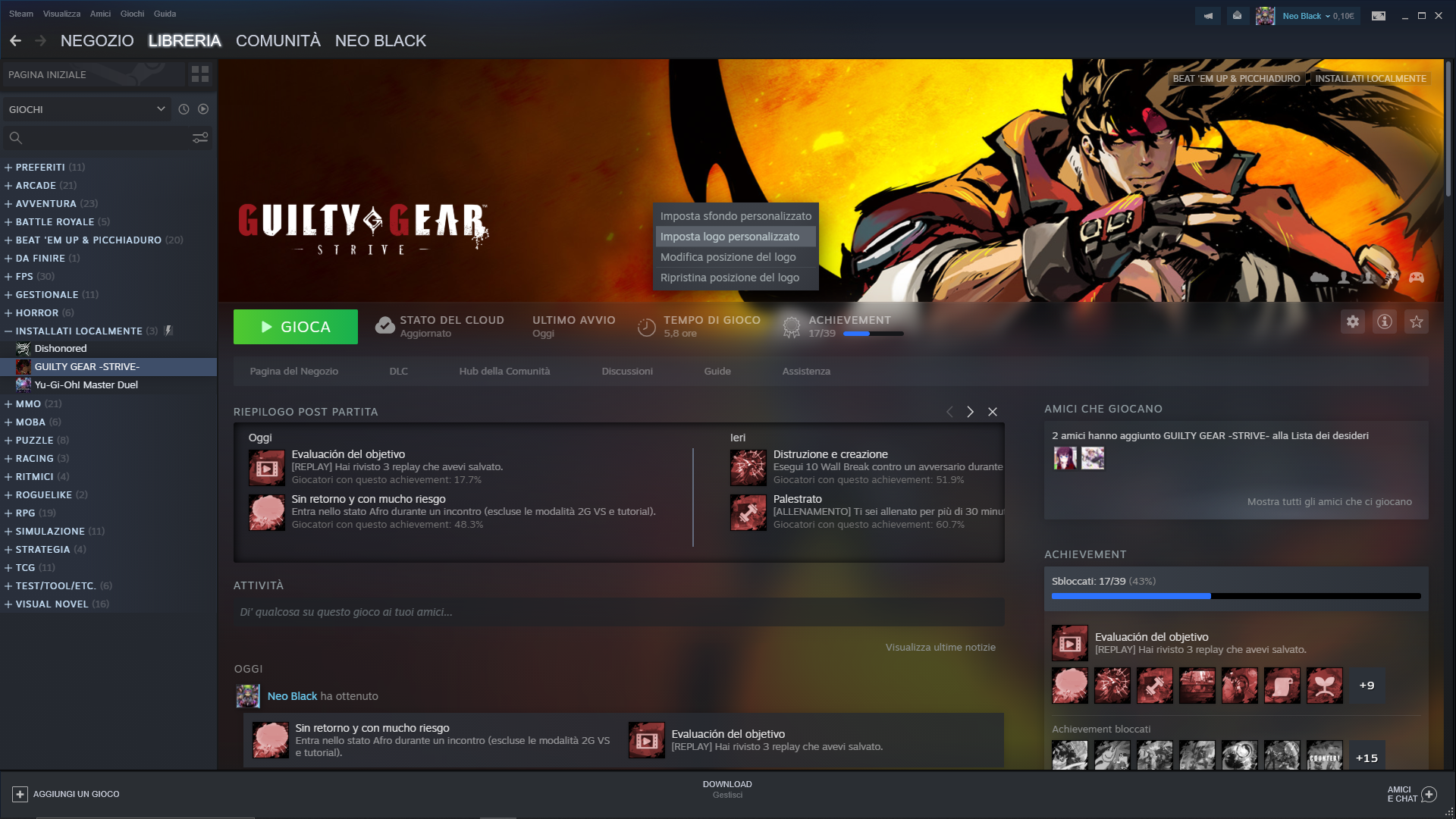This screenshot has height=819, width=1456.
Task: Click the recent games clock icon
Action: [x=184, y=109]
